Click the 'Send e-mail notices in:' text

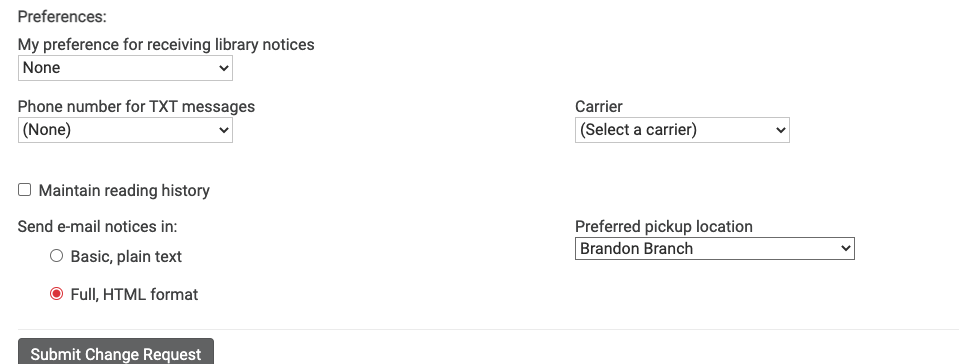pyautogui.click(x=97, y=226)
